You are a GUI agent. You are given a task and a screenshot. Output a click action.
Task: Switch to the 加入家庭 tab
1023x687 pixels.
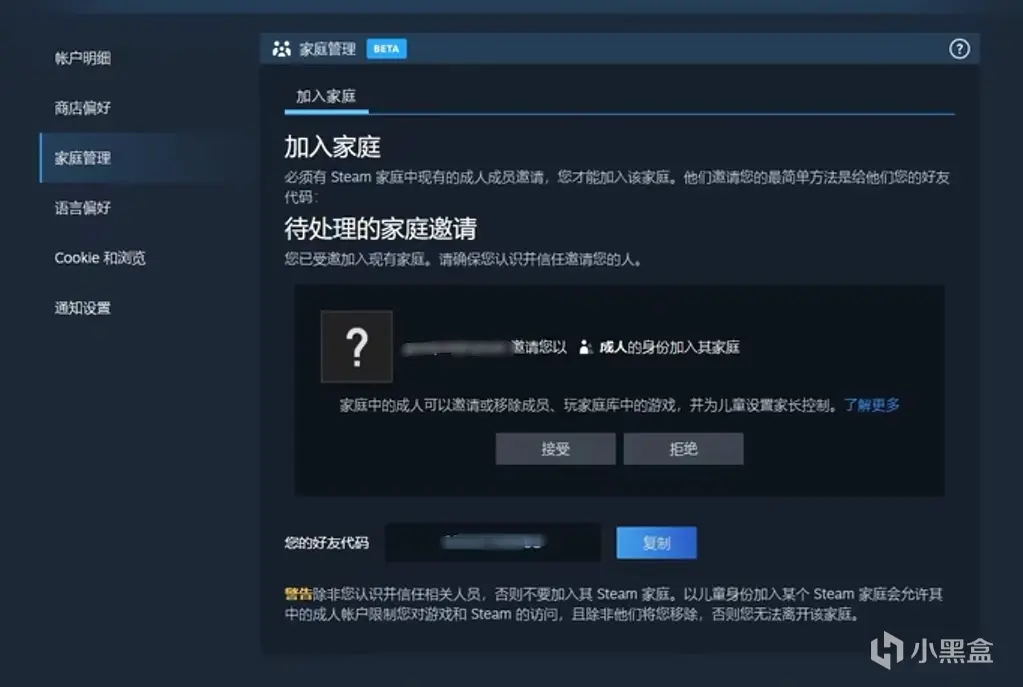pos(326,97)
